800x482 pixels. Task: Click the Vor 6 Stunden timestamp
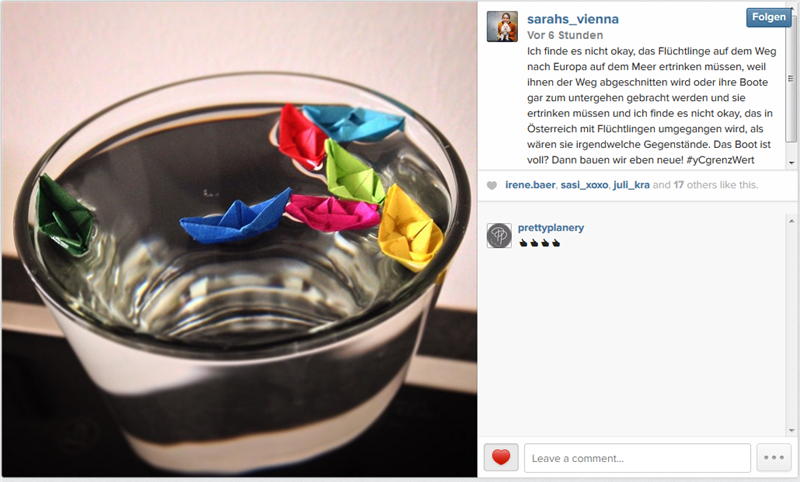[565, 35]
